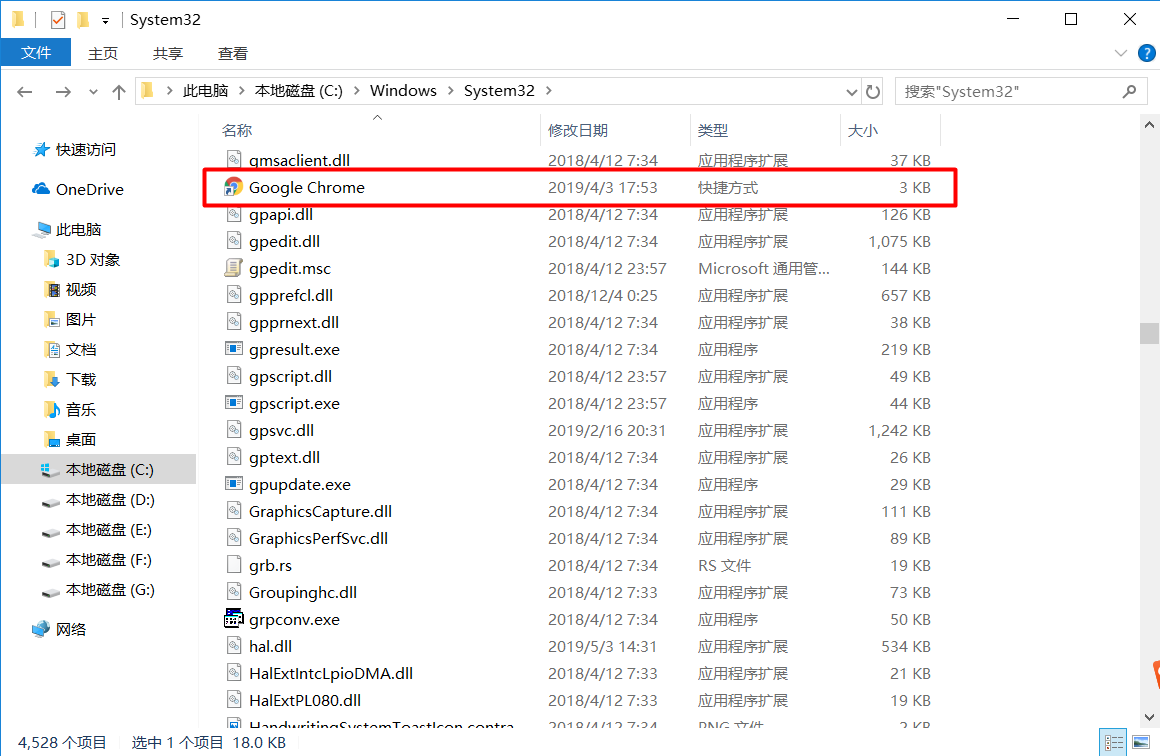The image size is (1160, 756).
Task: Switch to the 查看 (View) tab
Action: [232, 53]
